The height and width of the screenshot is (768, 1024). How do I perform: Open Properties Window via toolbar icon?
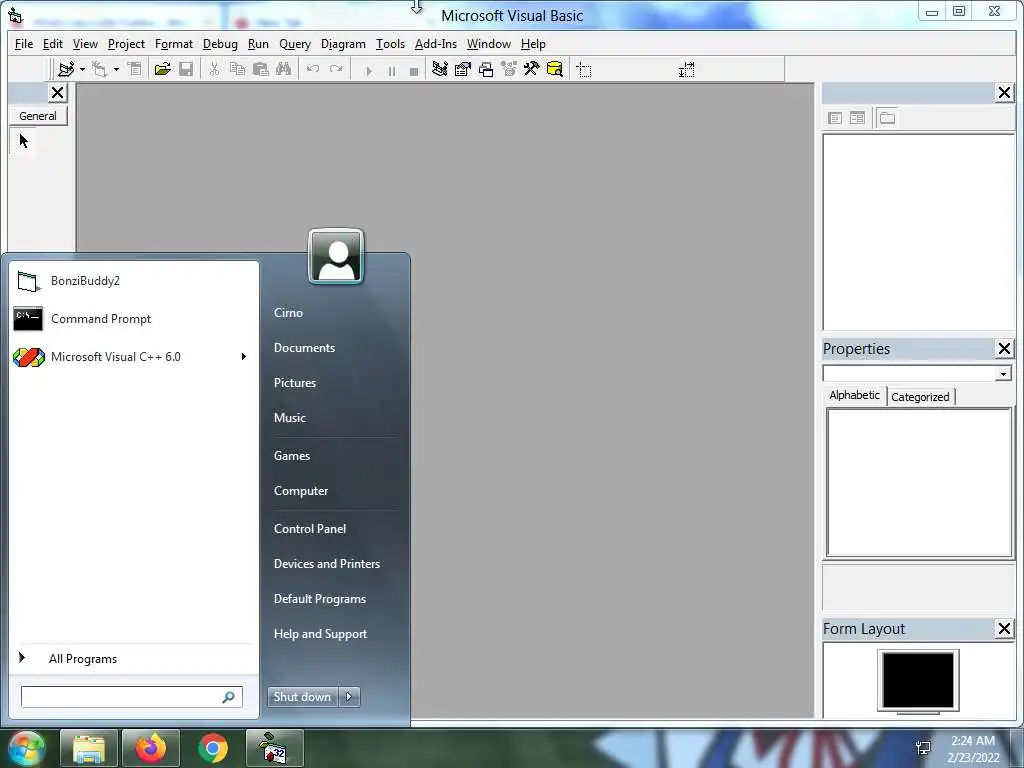coord(463,69)
